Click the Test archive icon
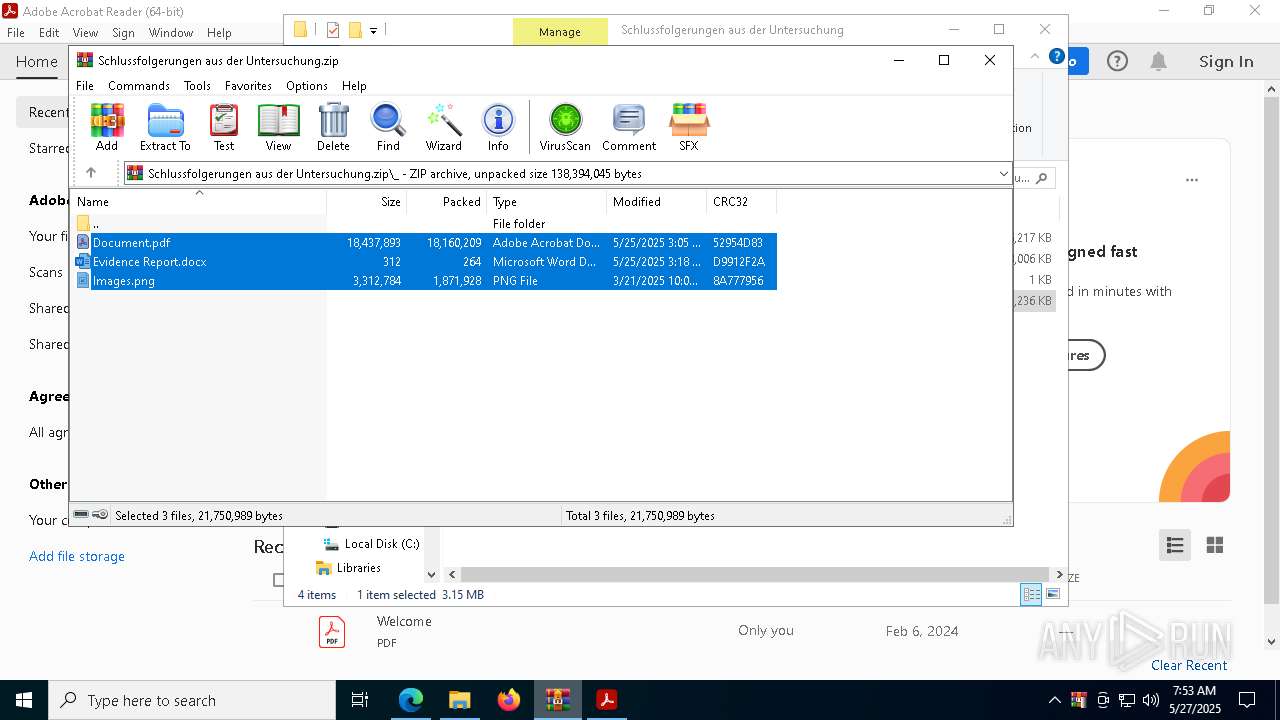 tap(224, 127)
